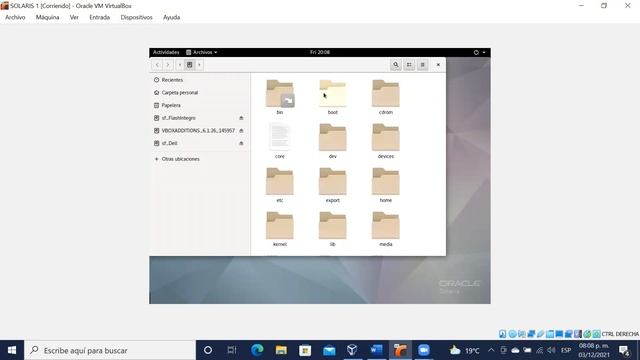Open the hamburger options menu
This screenshot has height=360, width=640.
(422, 65)
